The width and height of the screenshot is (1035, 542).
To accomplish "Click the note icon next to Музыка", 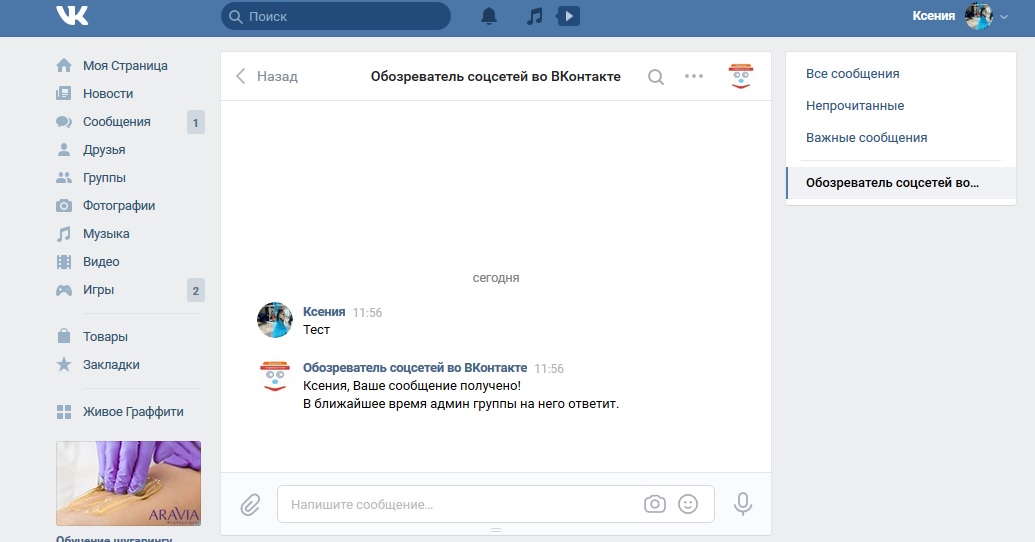I will pos(64,234).
